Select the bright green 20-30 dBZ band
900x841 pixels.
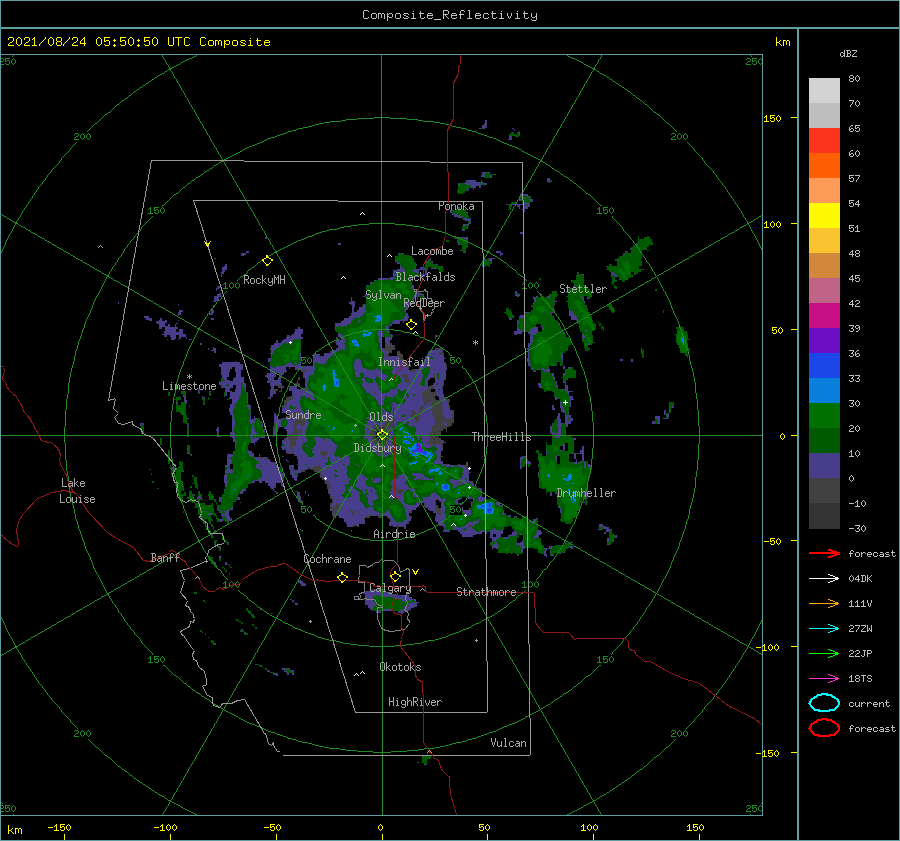point(824,416)
